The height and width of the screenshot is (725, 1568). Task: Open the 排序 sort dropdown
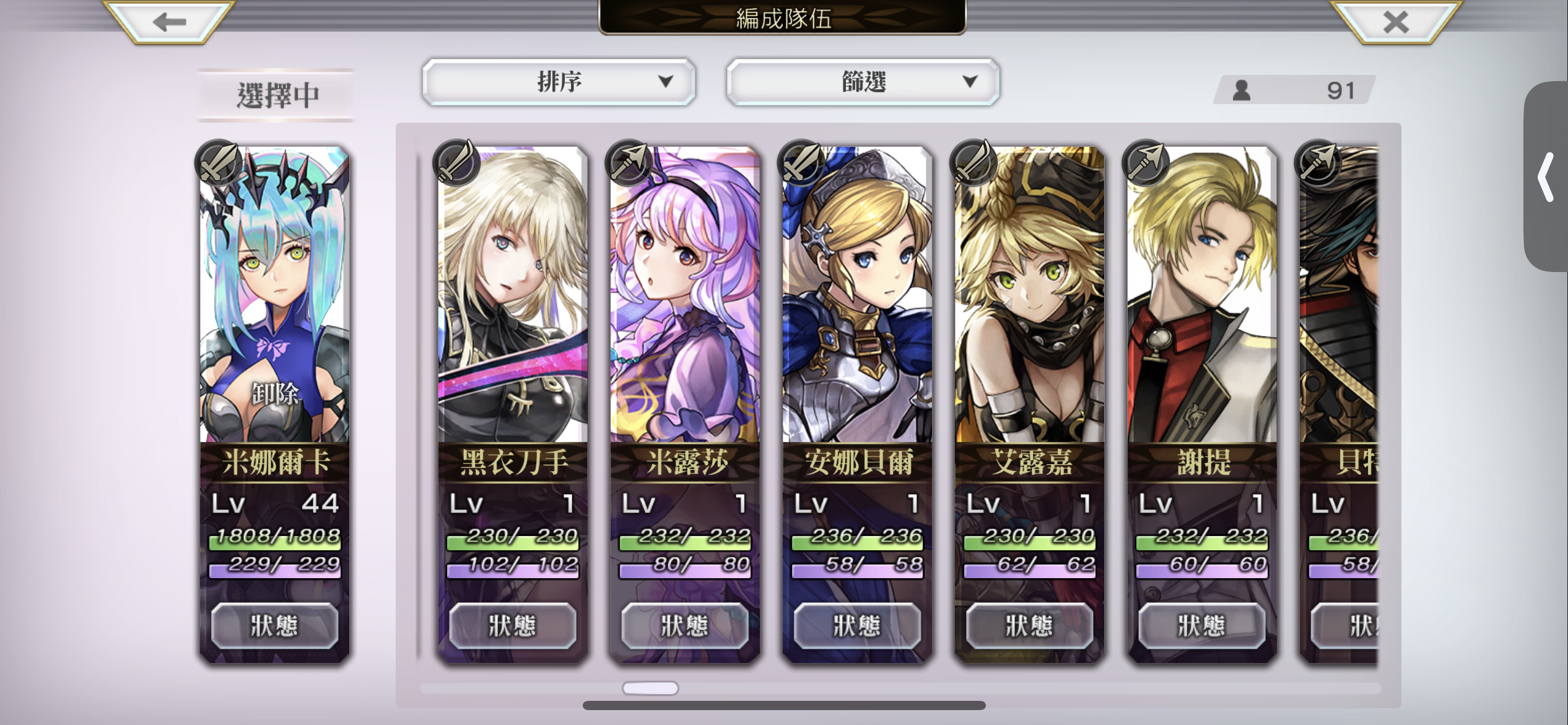coord(559,82)
